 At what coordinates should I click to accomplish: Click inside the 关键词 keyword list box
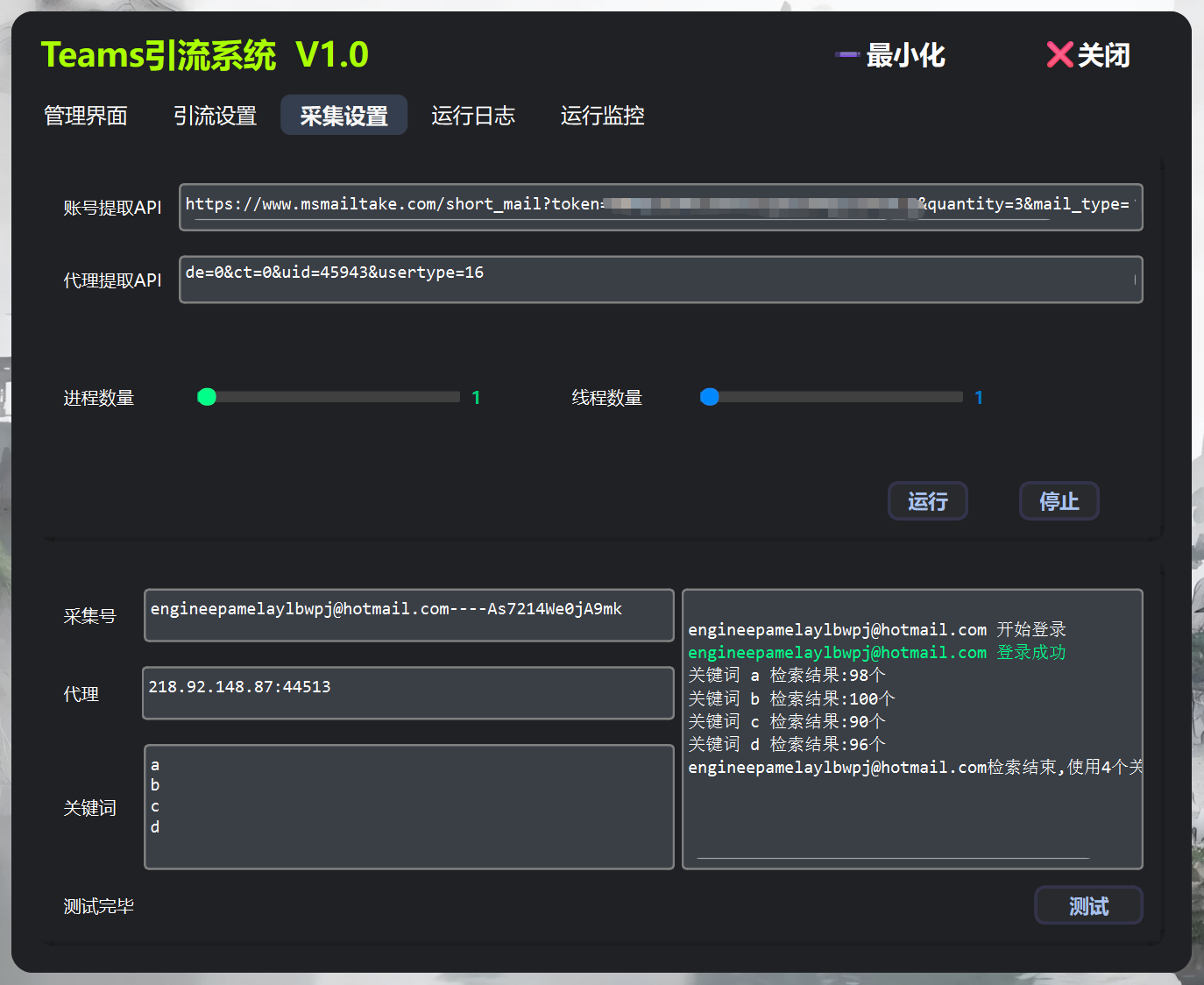(x=408, y=806)
